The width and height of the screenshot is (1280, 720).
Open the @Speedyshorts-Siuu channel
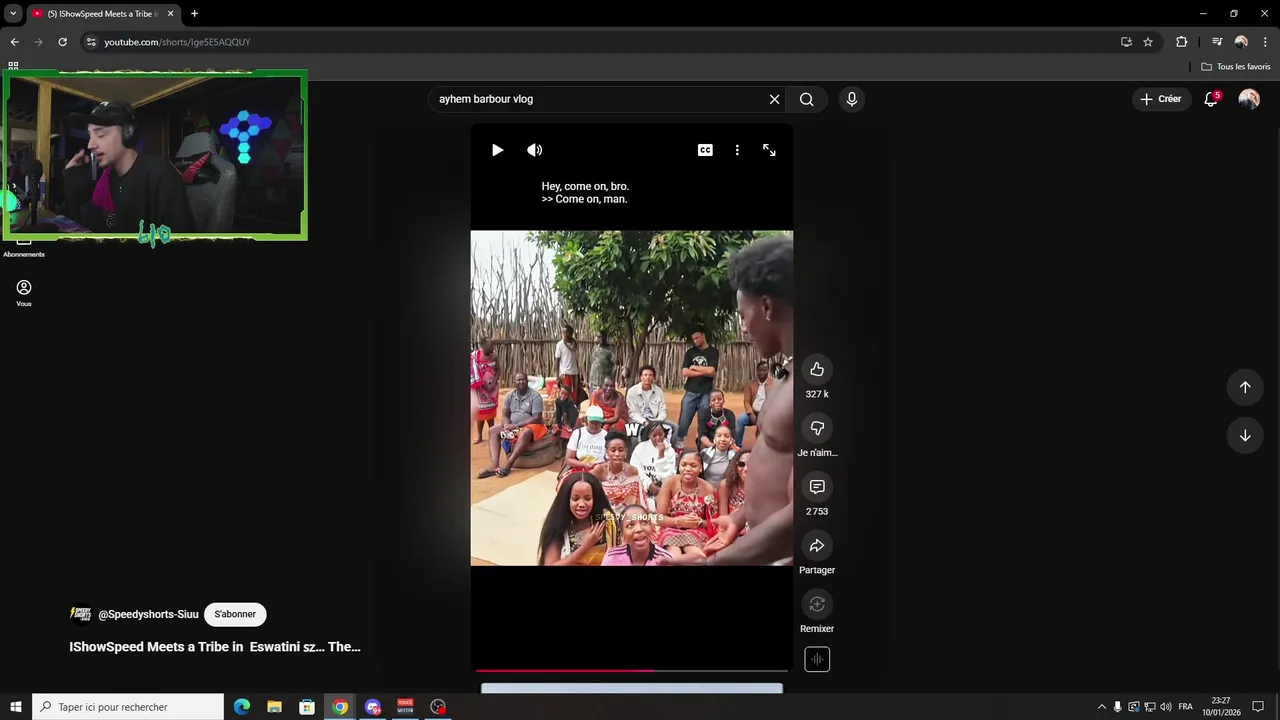tap(148, 614)
